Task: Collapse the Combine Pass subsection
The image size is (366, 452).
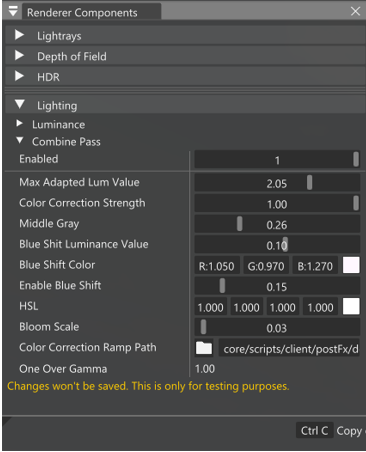Action: coord(20,140)
